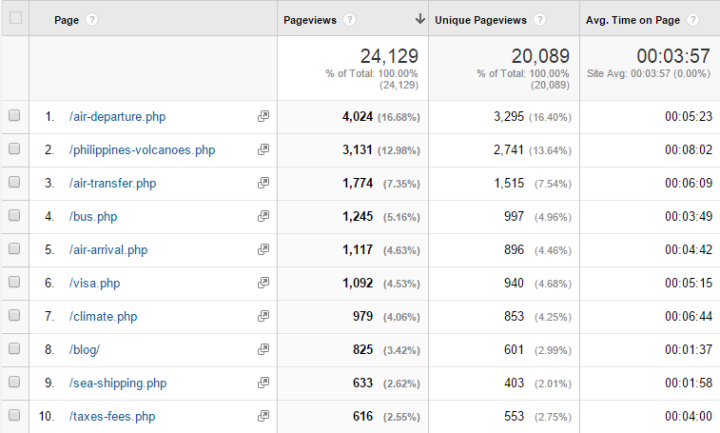
Task: Open external icon for /taxes-fees.php
Action: 264,416
